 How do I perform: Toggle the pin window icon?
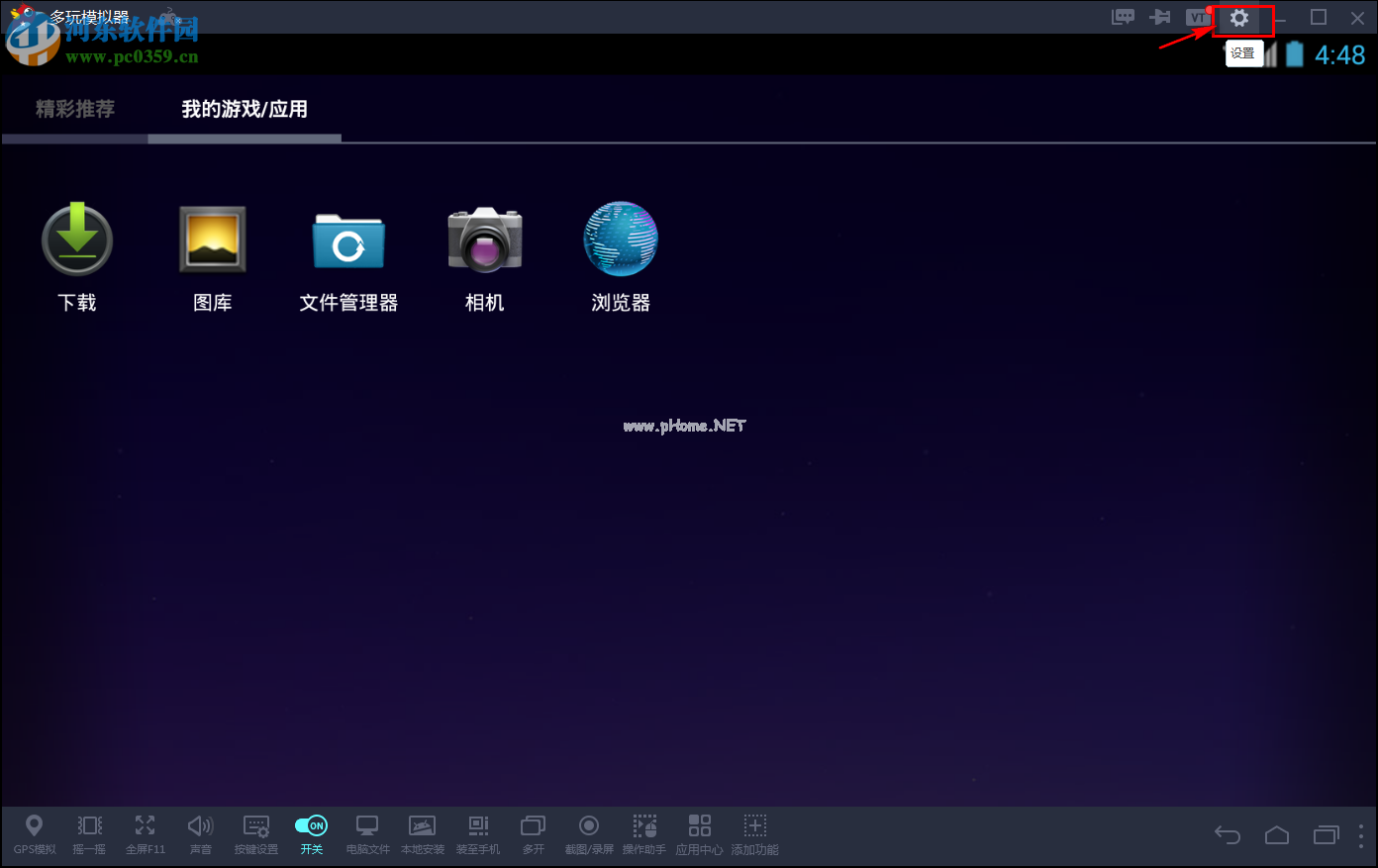point(1160,17)
